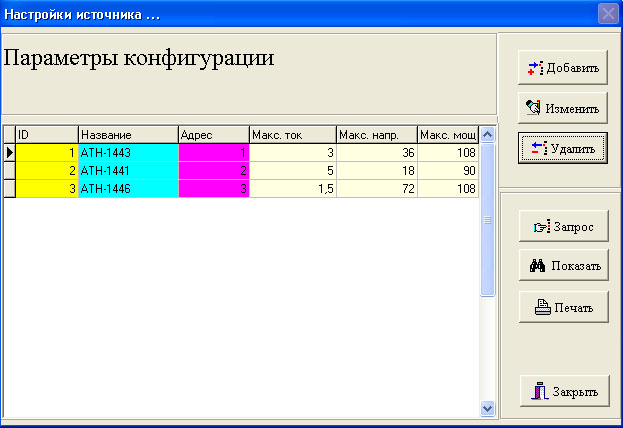Click max voltage value 18
This screenshot has width=623, height=428.
coord(377,170)
